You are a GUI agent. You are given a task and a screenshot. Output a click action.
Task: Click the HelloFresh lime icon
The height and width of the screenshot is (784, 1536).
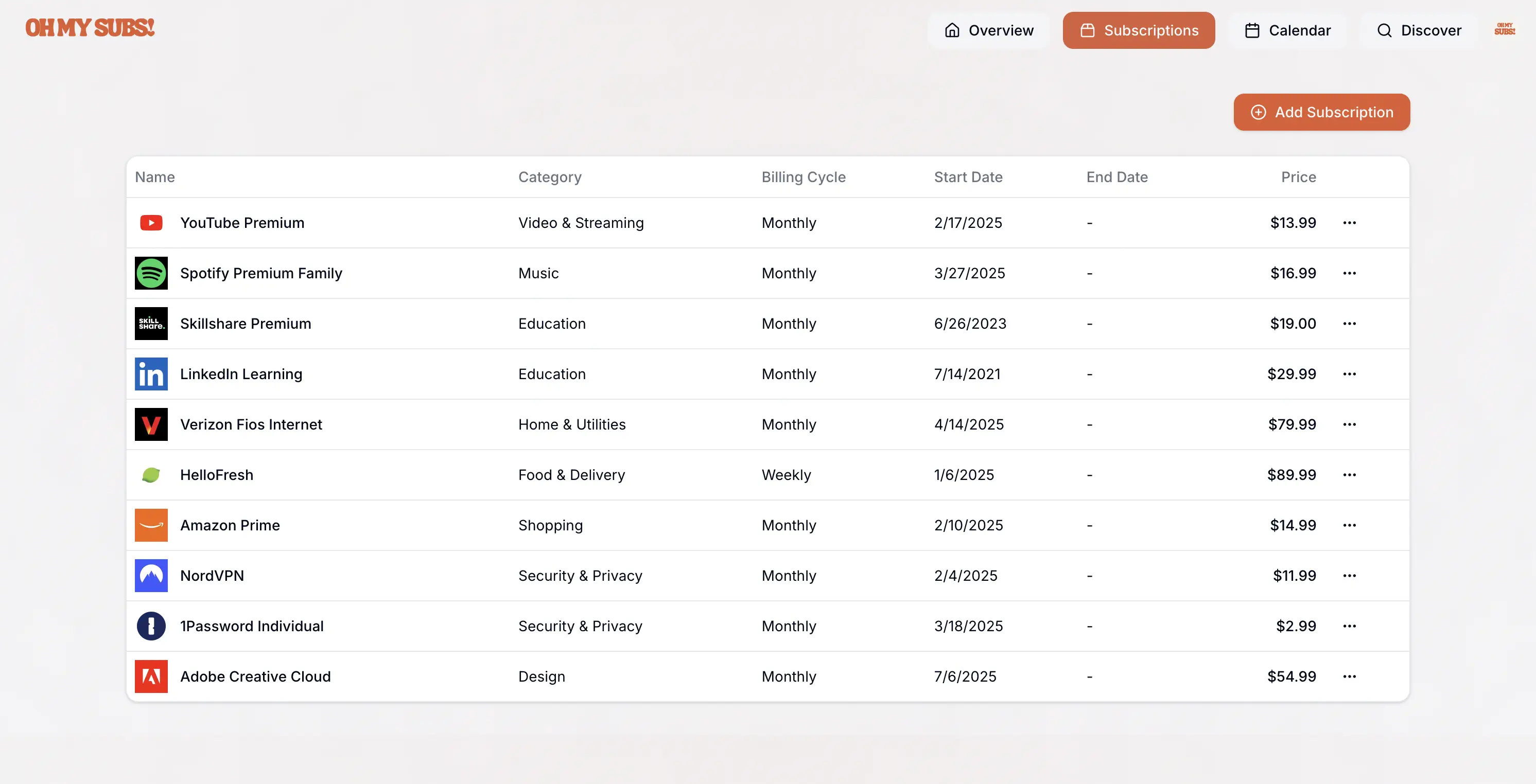point(151,475)
